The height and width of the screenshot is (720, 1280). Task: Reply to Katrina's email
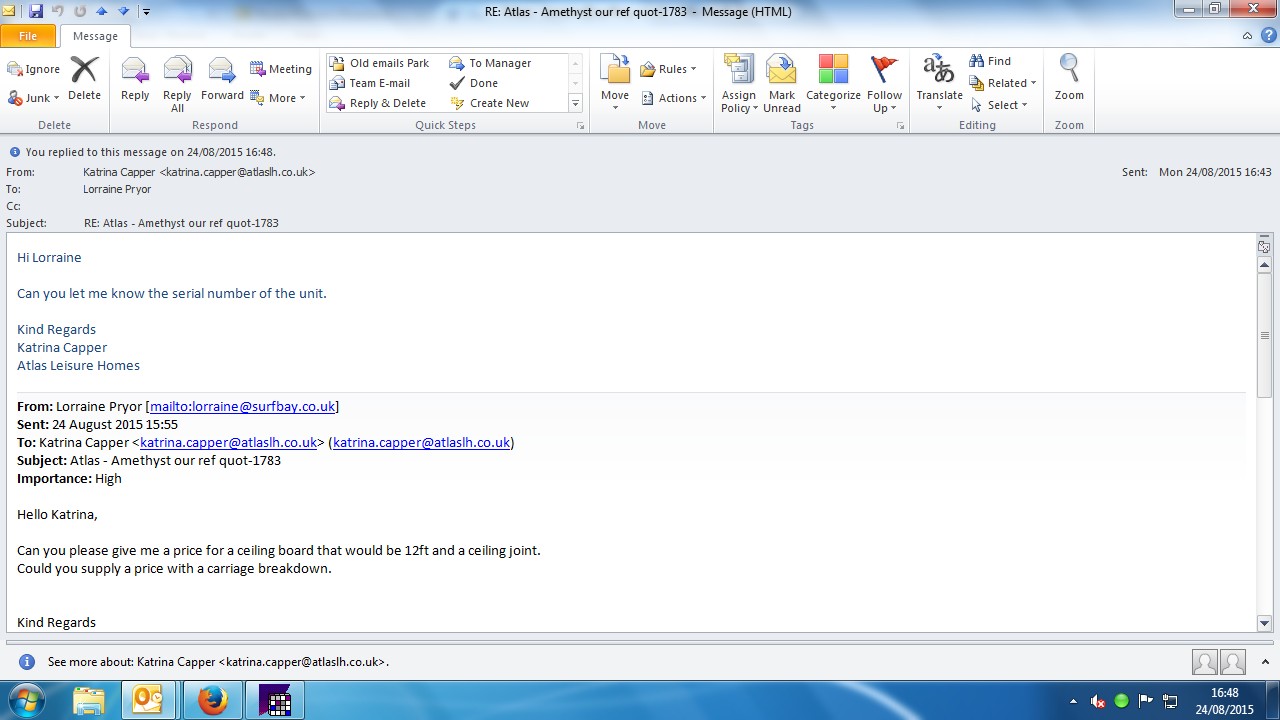coord(135,78)
